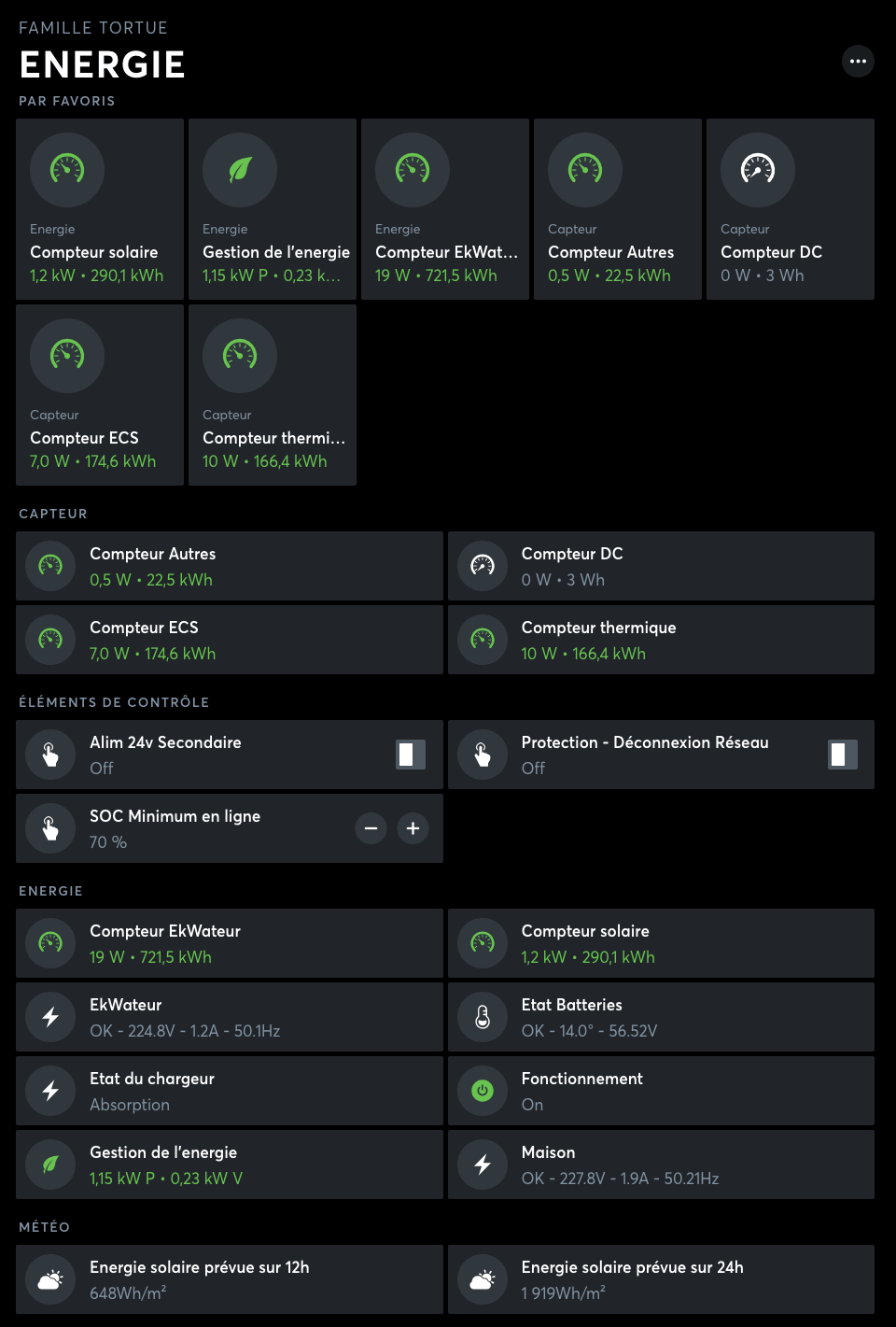Click the leaf icon on Gestion de l'energie favorite tile
The image size is (896, 1327).
click(x=240, y=169)
